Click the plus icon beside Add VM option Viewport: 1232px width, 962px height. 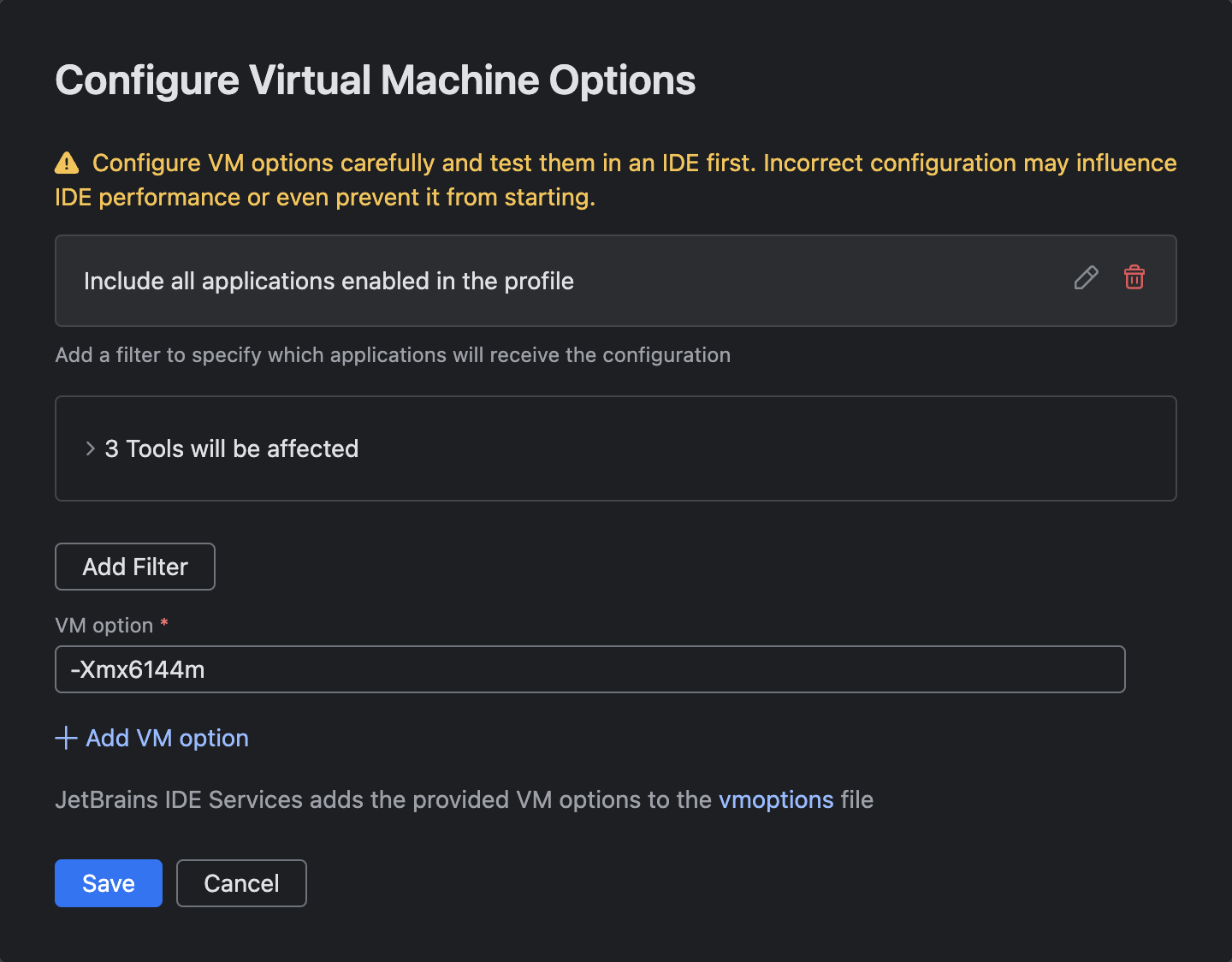coord(66,738)
